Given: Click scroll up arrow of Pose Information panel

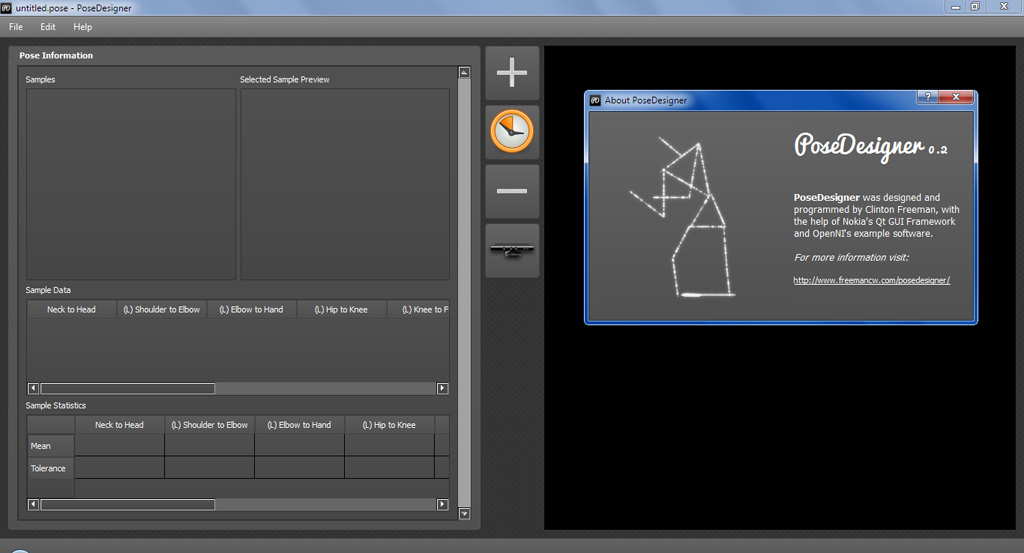Looking at the screenshot, I should [464, 72].
